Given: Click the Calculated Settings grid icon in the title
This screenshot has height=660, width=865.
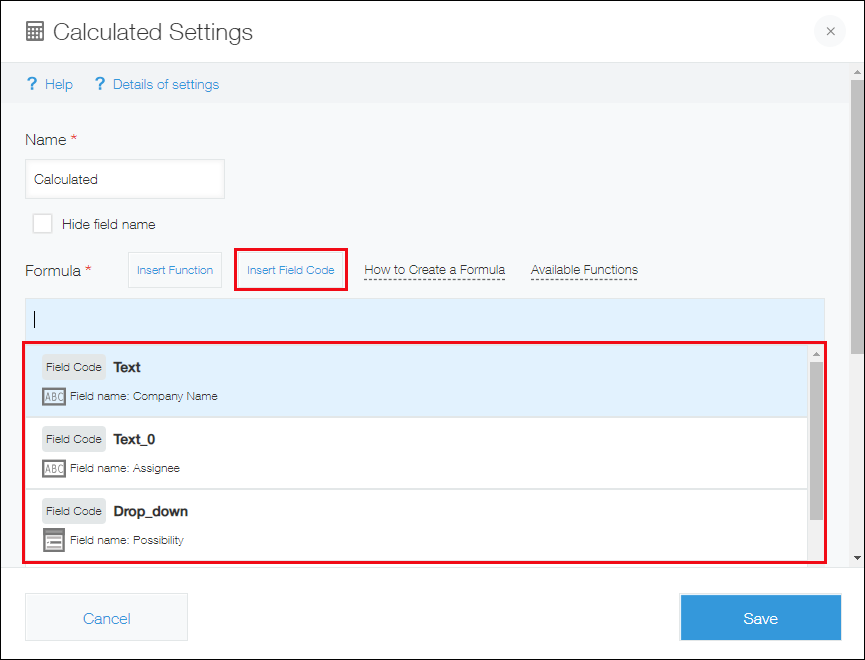Looking at the screenshot, I should click(34, 31).
